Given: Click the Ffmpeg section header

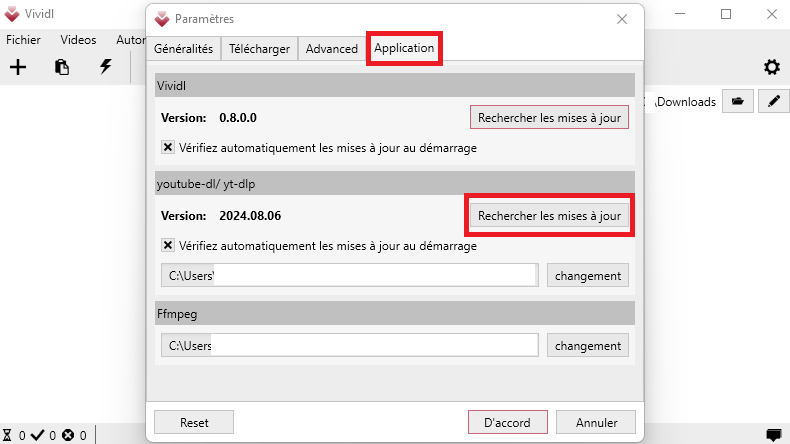Looking at the screenshot, I should [x=395, y=314].
